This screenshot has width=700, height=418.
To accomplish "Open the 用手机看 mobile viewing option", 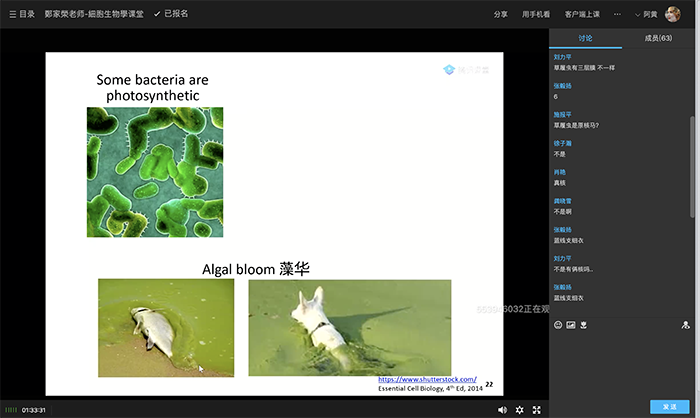I will [535, 14].
